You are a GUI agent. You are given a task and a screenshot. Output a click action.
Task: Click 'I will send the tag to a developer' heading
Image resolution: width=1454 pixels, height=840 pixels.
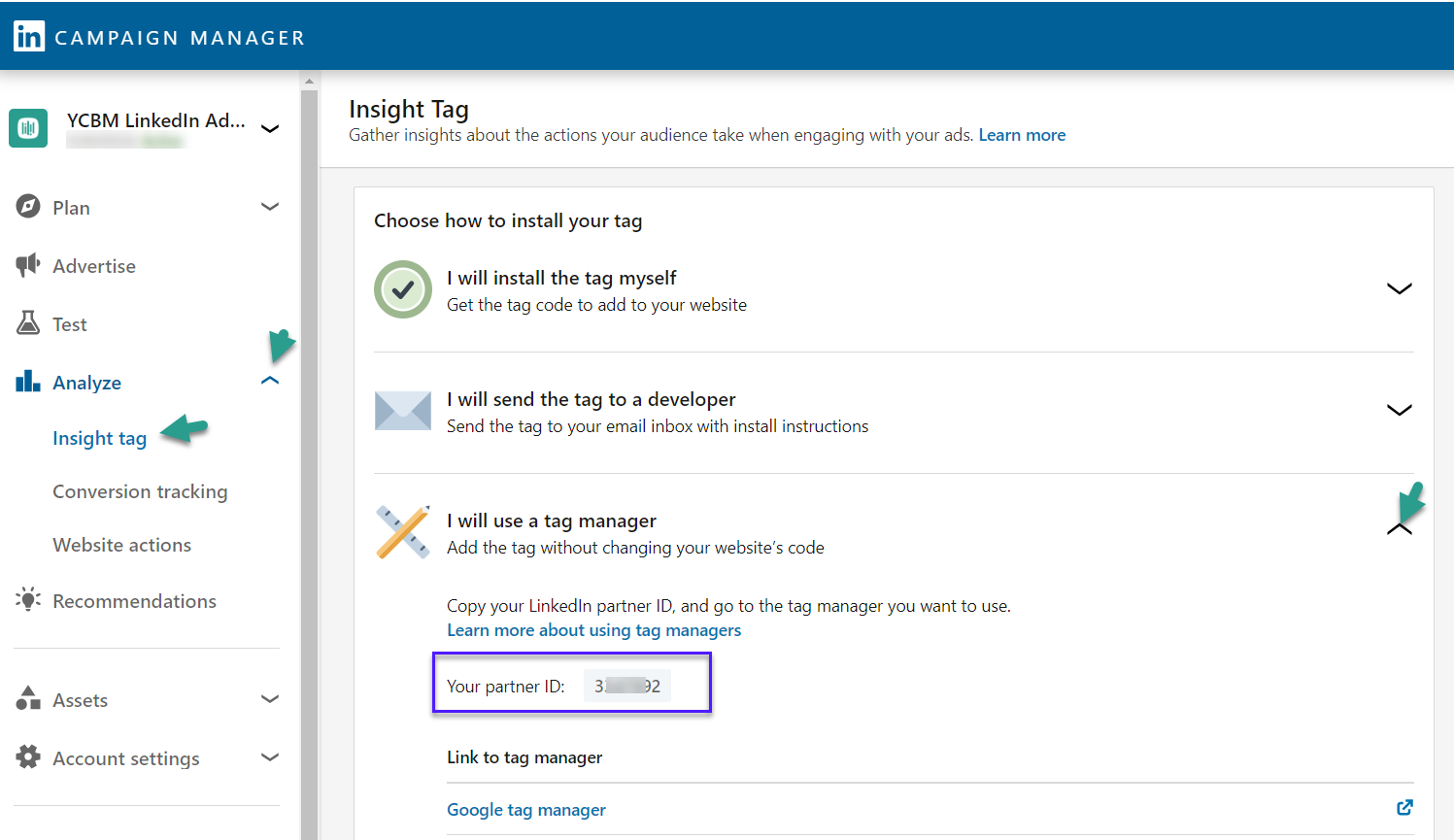pyautogui.click(x=592, y=399)
